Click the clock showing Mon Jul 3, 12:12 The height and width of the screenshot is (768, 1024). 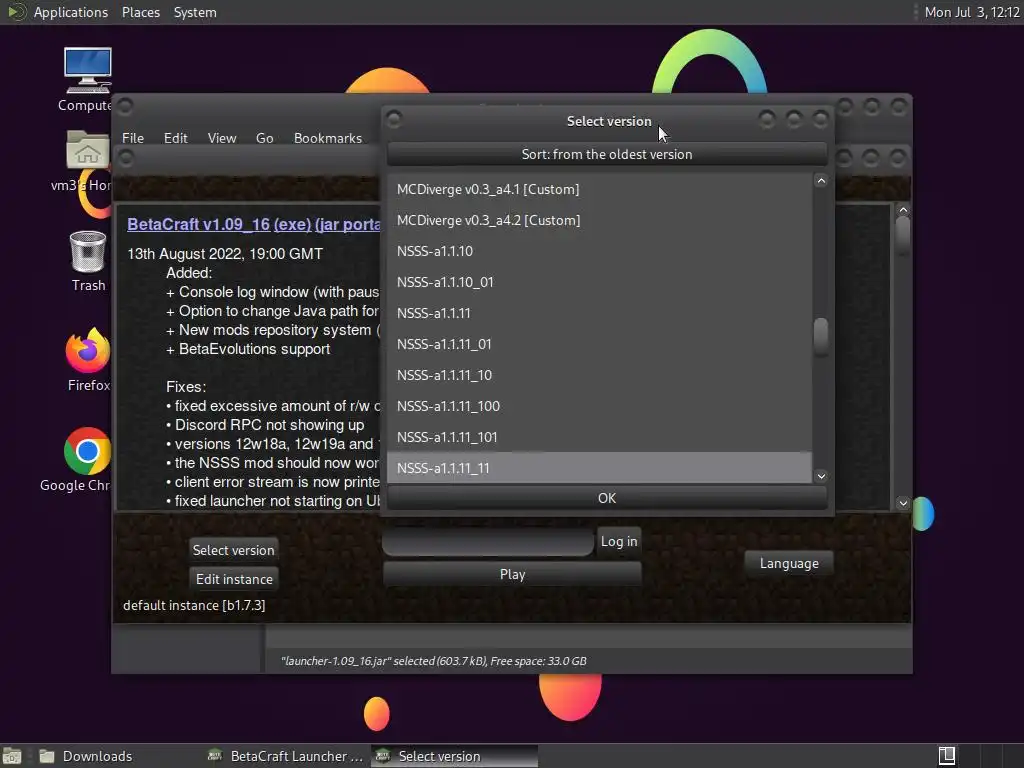point(972,12)
